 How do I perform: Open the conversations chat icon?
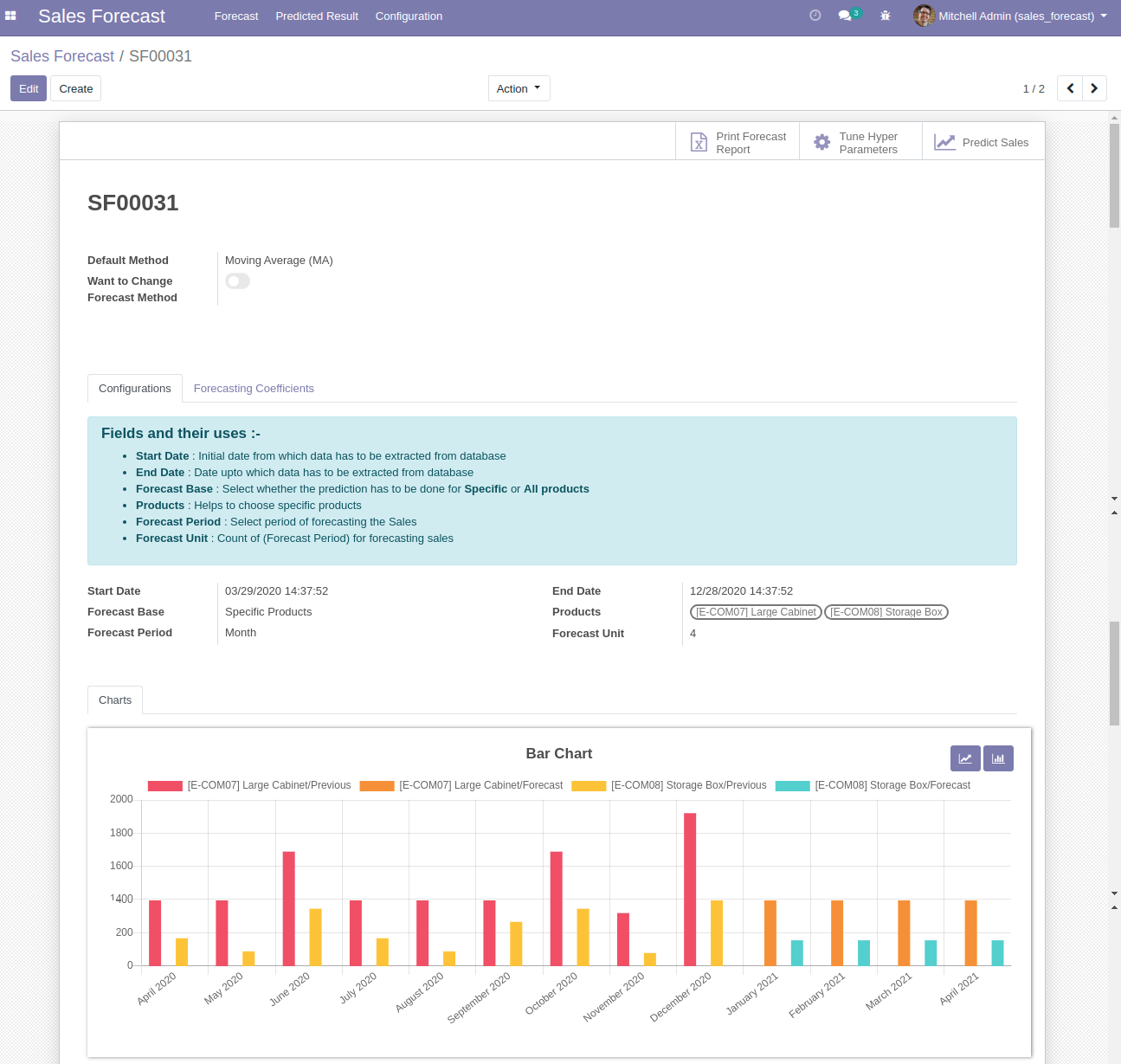846,16
